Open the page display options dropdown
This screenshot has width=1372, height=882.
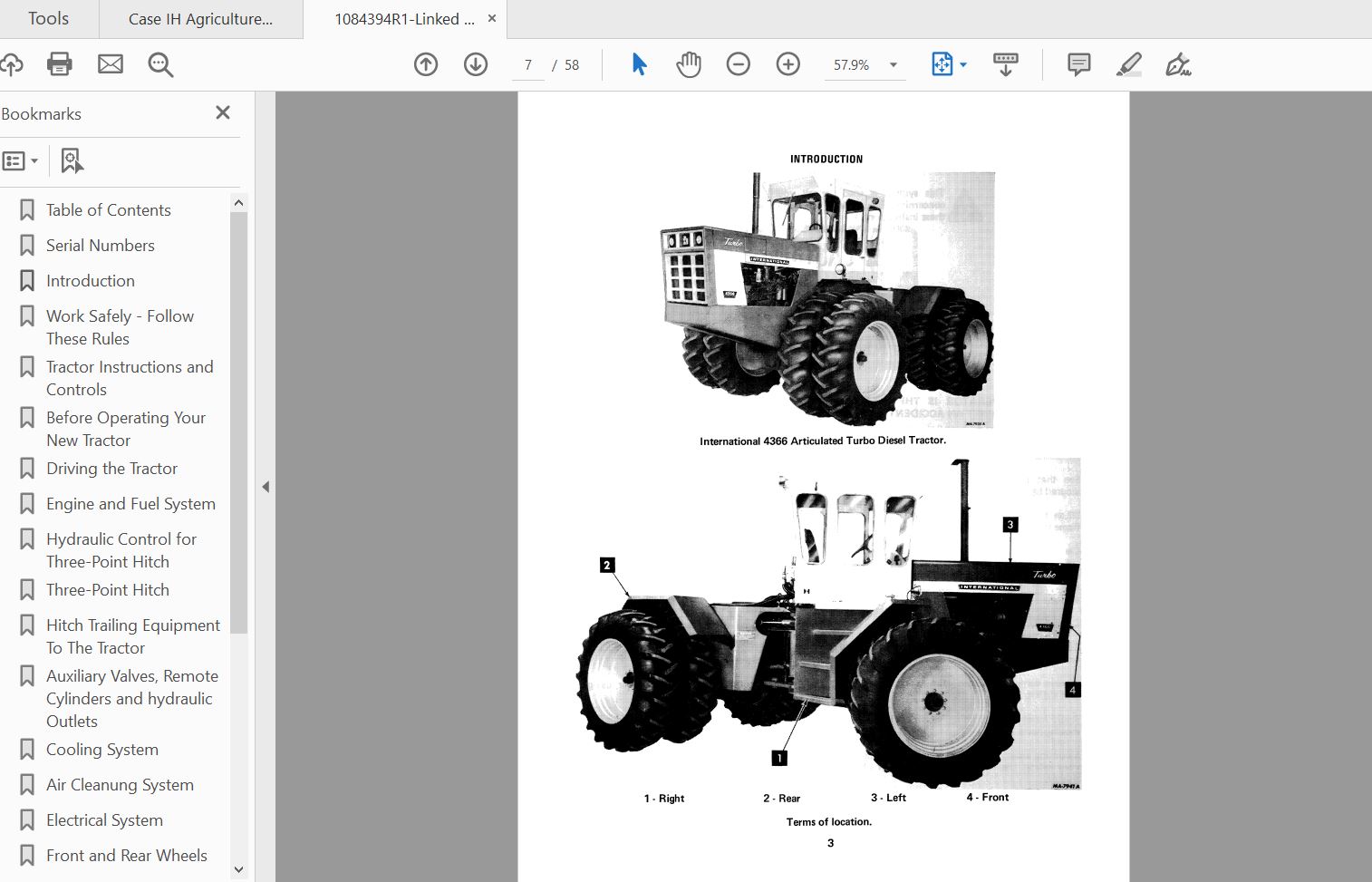coord(948,64)
